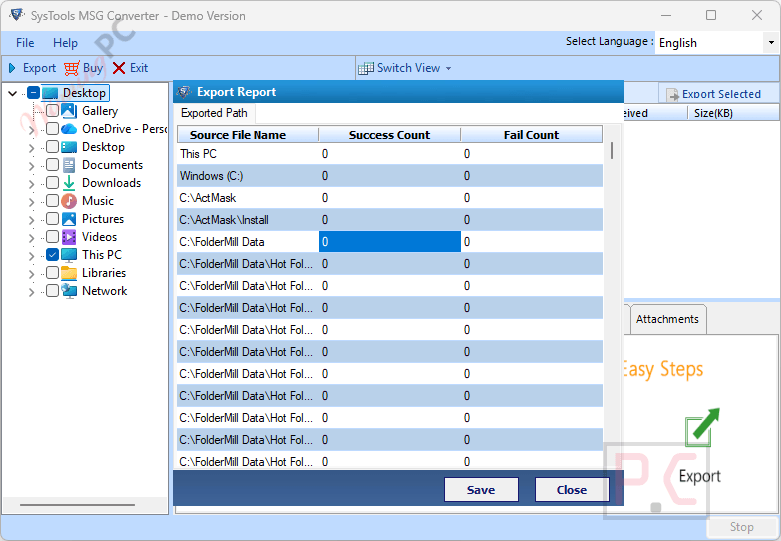781x541 pixels.
Task: Check the Gallery checkbox
Action: (x=52, y=111)
